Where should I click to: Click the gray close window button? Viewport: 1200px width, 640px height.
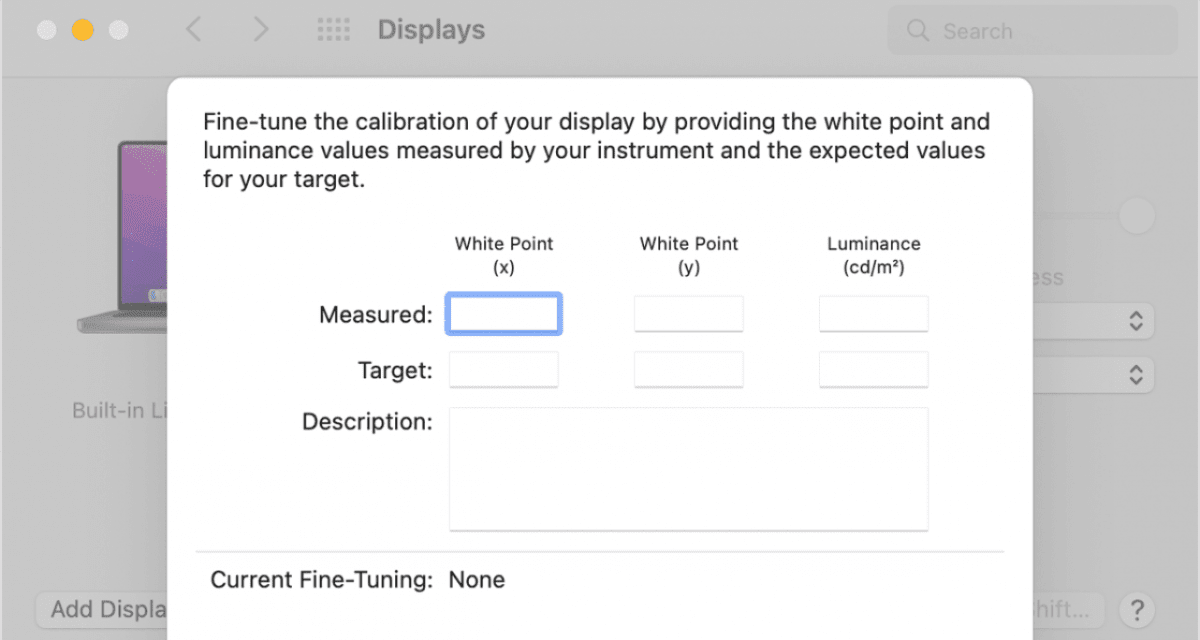(x=47, y=30)
